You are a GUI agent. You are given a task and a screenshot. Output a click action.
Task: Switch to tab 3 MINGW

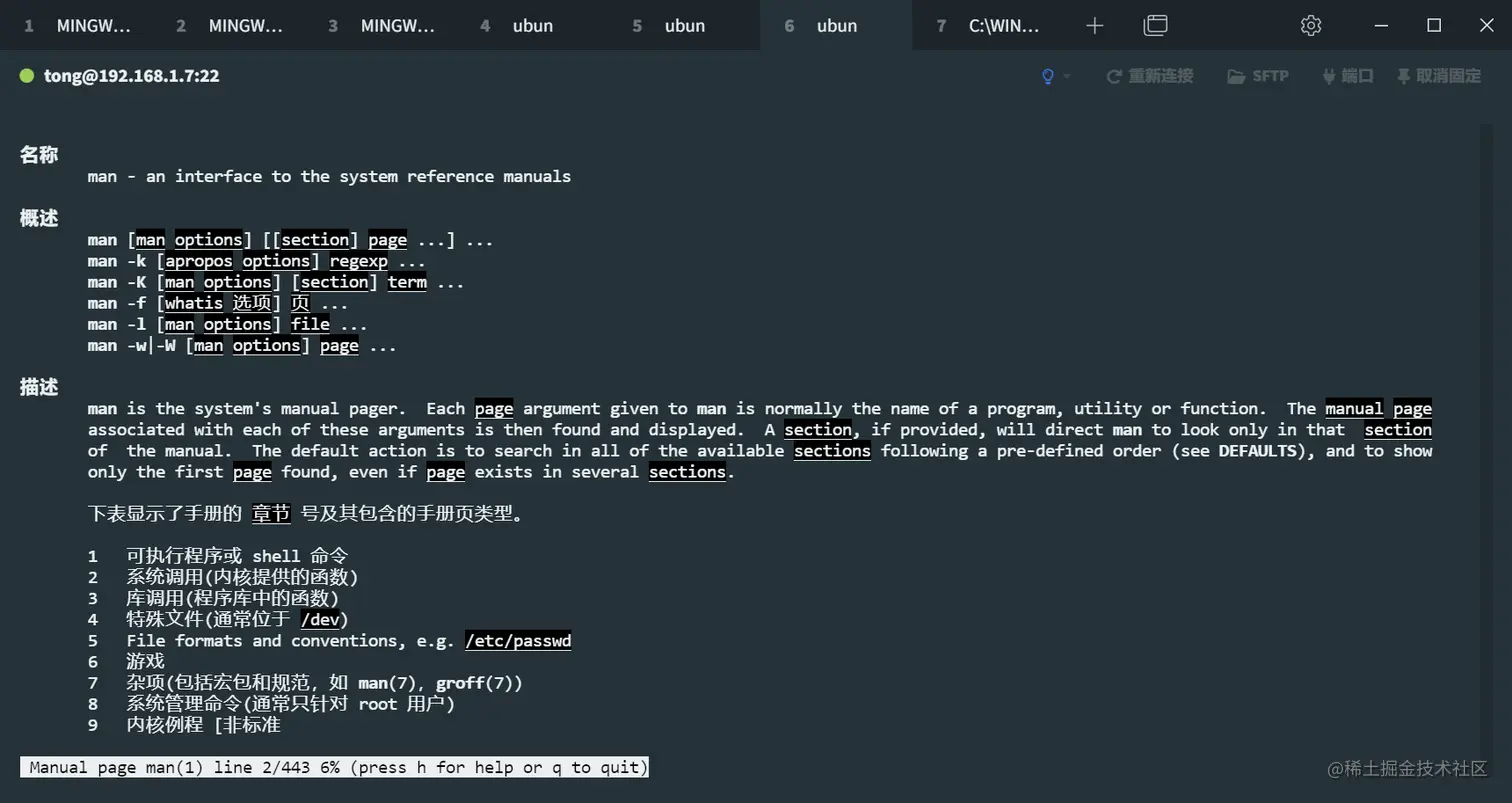pyautogui.click(x=380, y=26)
